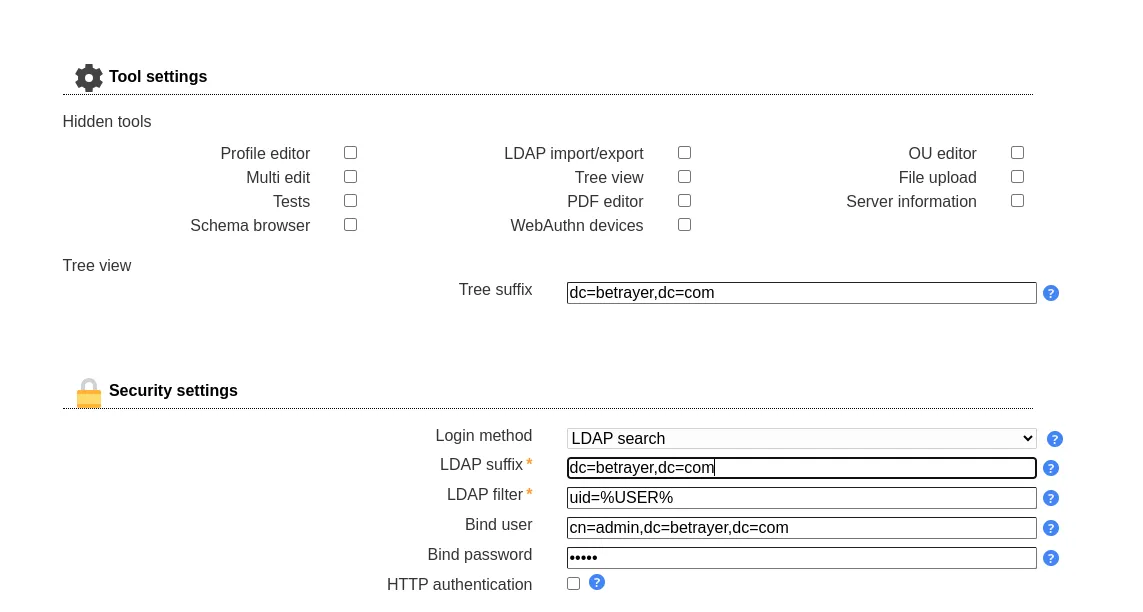Toggle the Profile editor checkbox
The width and height of the screenshot is (1143, 612).
350,152
